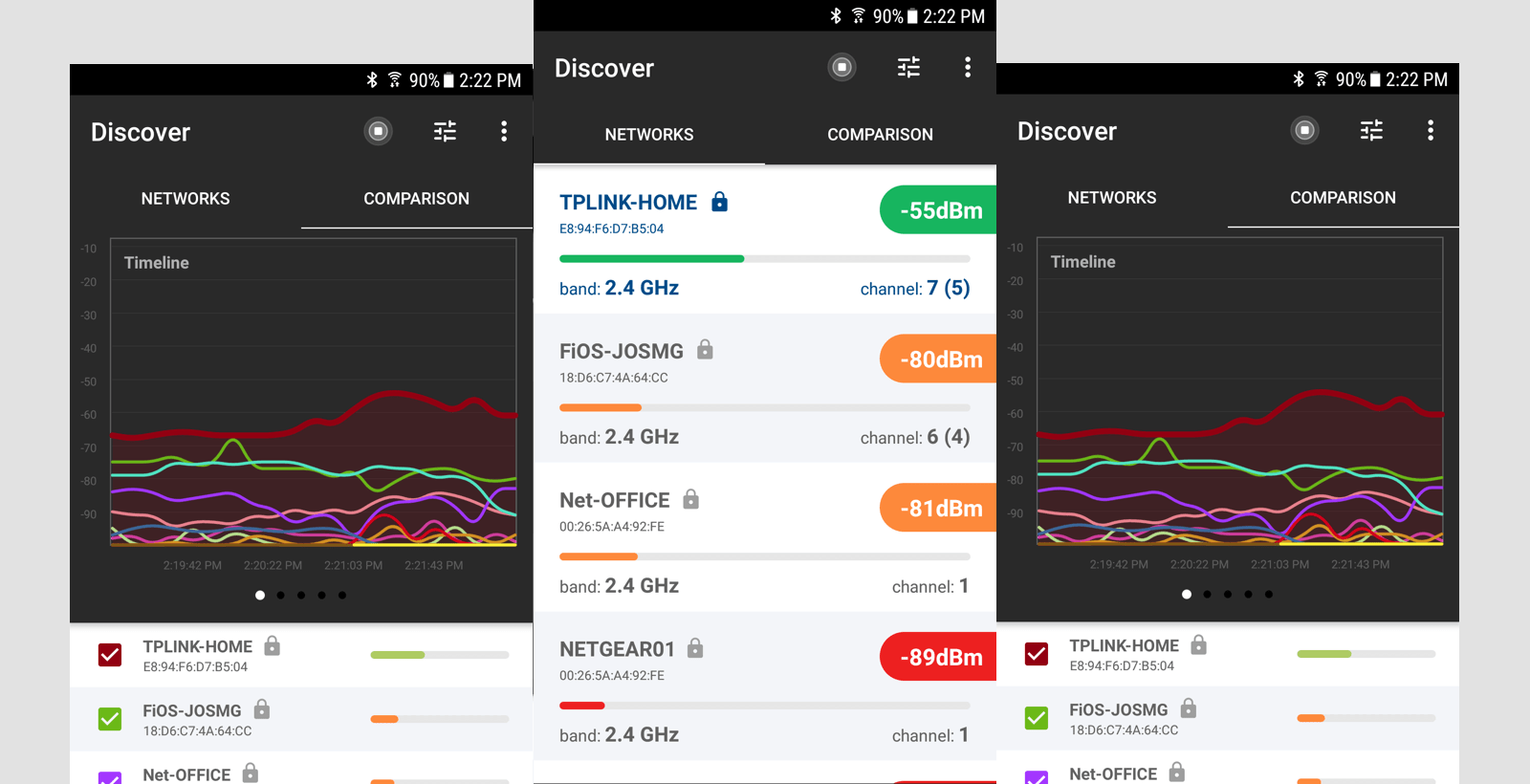Open TPLINK-HOME network details in center screen
The height and width of the screenshot is (784, 1530).
tap(765, 239)
